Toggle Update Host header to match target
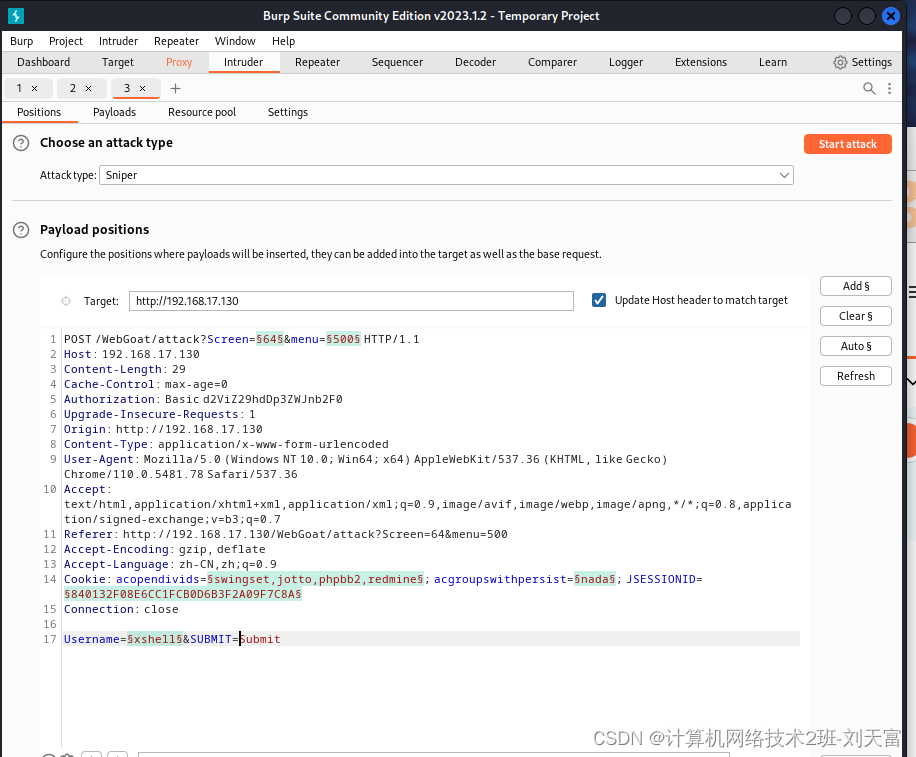This screenshot has height=757, width=916. pyautogui.click(x=599, y=300)
